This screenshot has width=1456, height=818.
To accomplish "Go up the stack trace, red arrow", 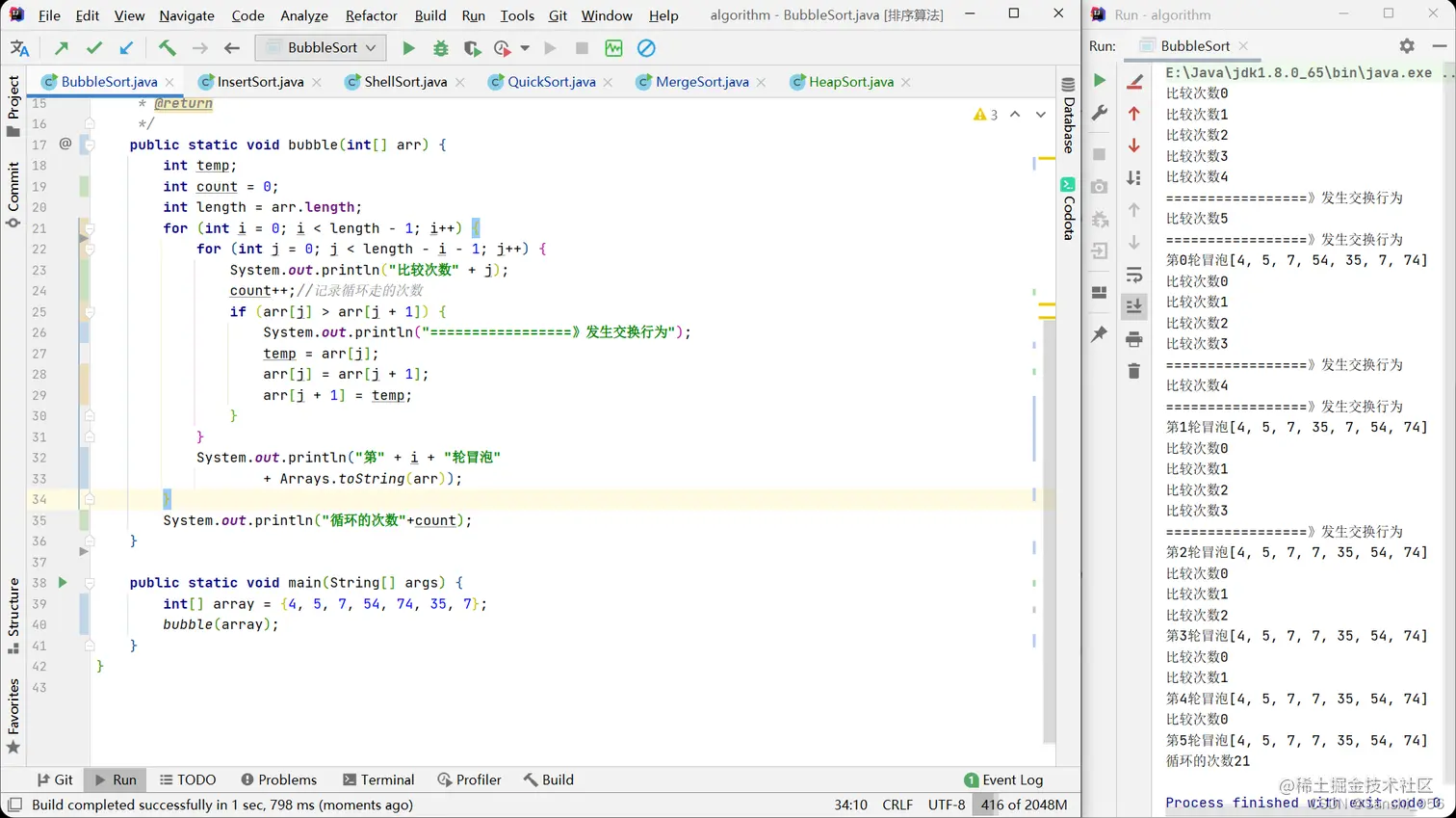I will tap(1134, 114).
